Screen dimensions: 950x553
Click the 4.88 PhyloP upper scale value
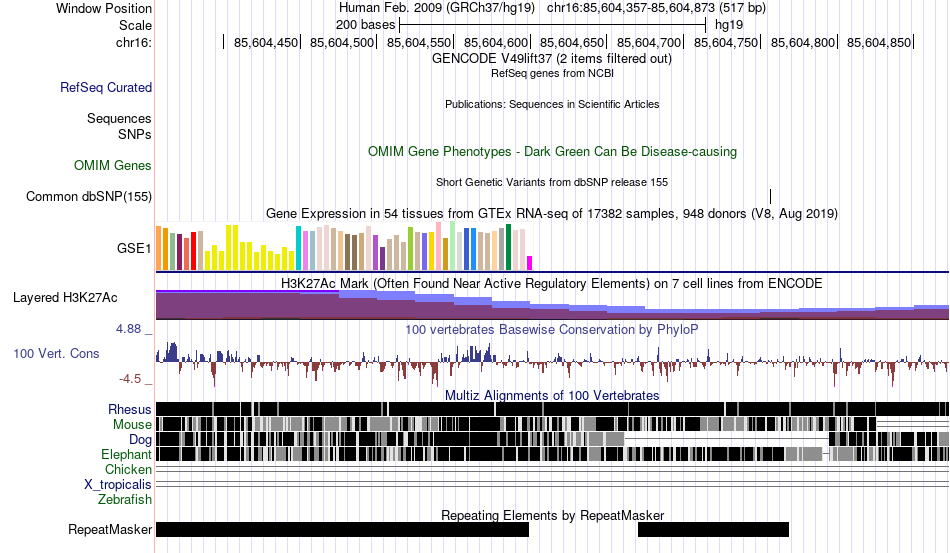(128, 329)
